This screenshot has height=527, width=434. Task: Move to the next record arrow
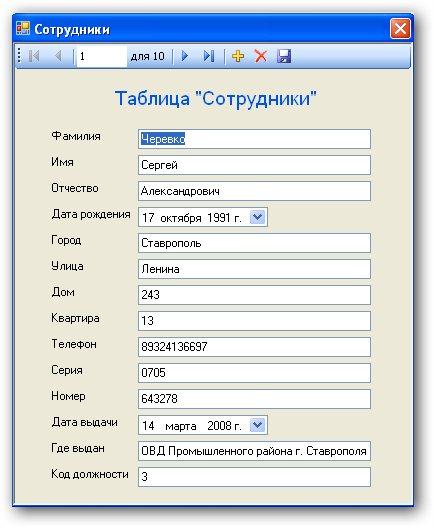tap(185, 56)
